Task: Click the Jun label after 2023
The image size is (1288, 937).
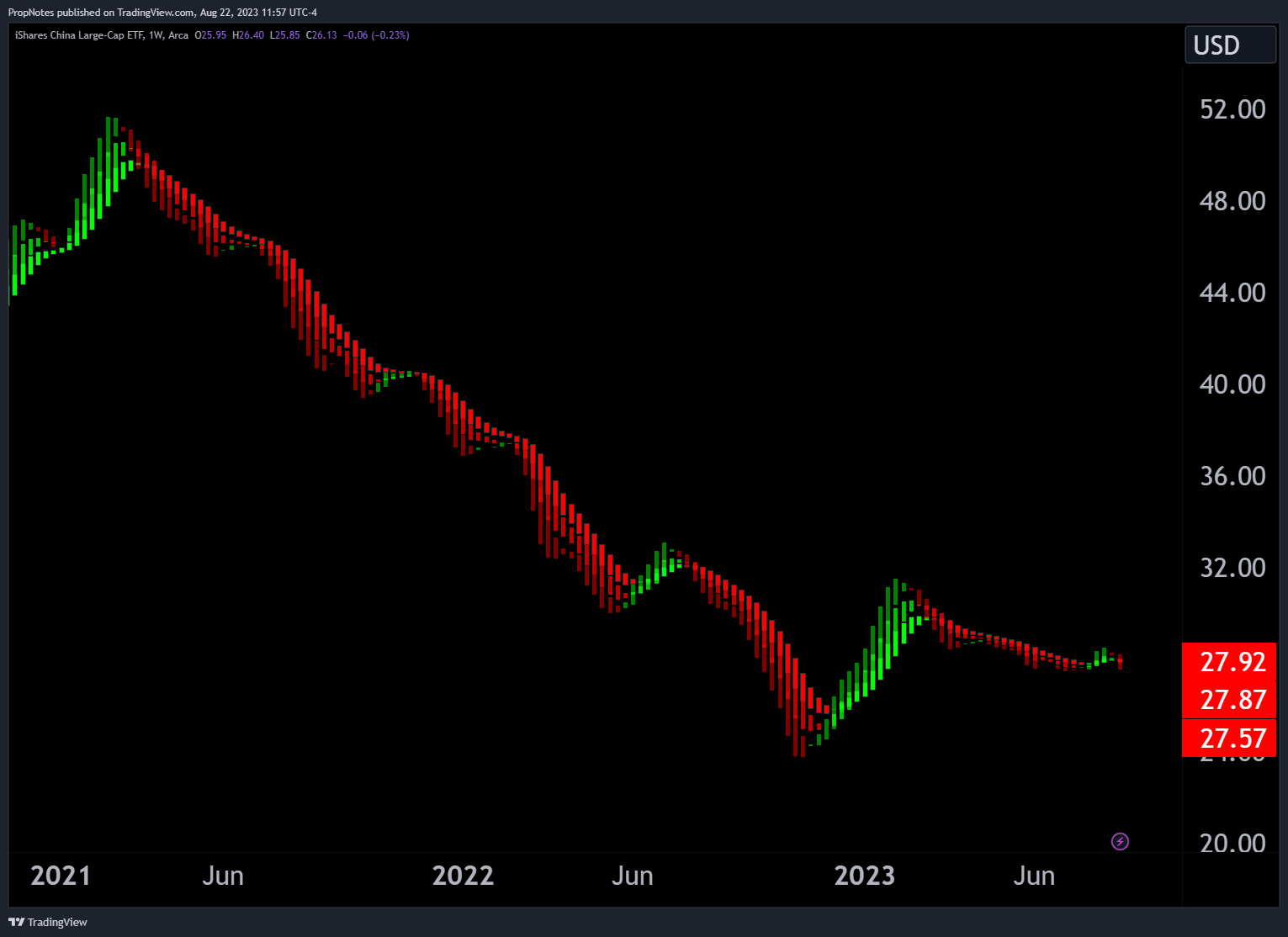Action: tap(1034, 876)
